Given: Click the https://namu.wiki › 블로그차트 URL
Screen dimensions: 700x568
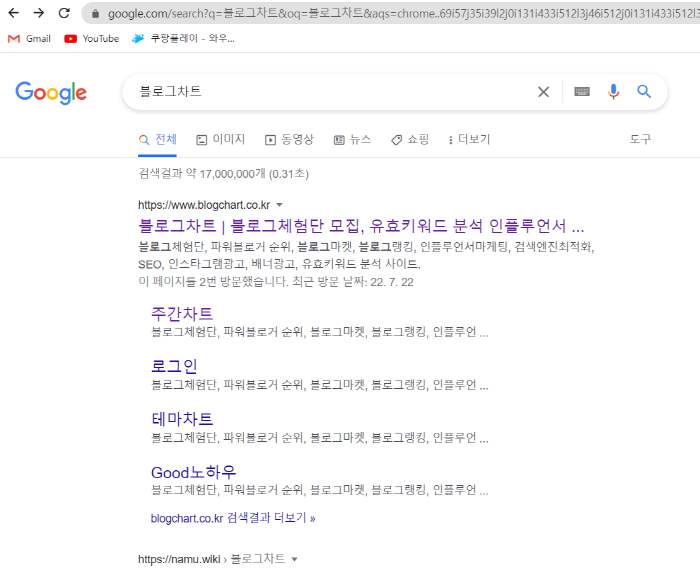Looking at the screenshot, I should 212,559.
